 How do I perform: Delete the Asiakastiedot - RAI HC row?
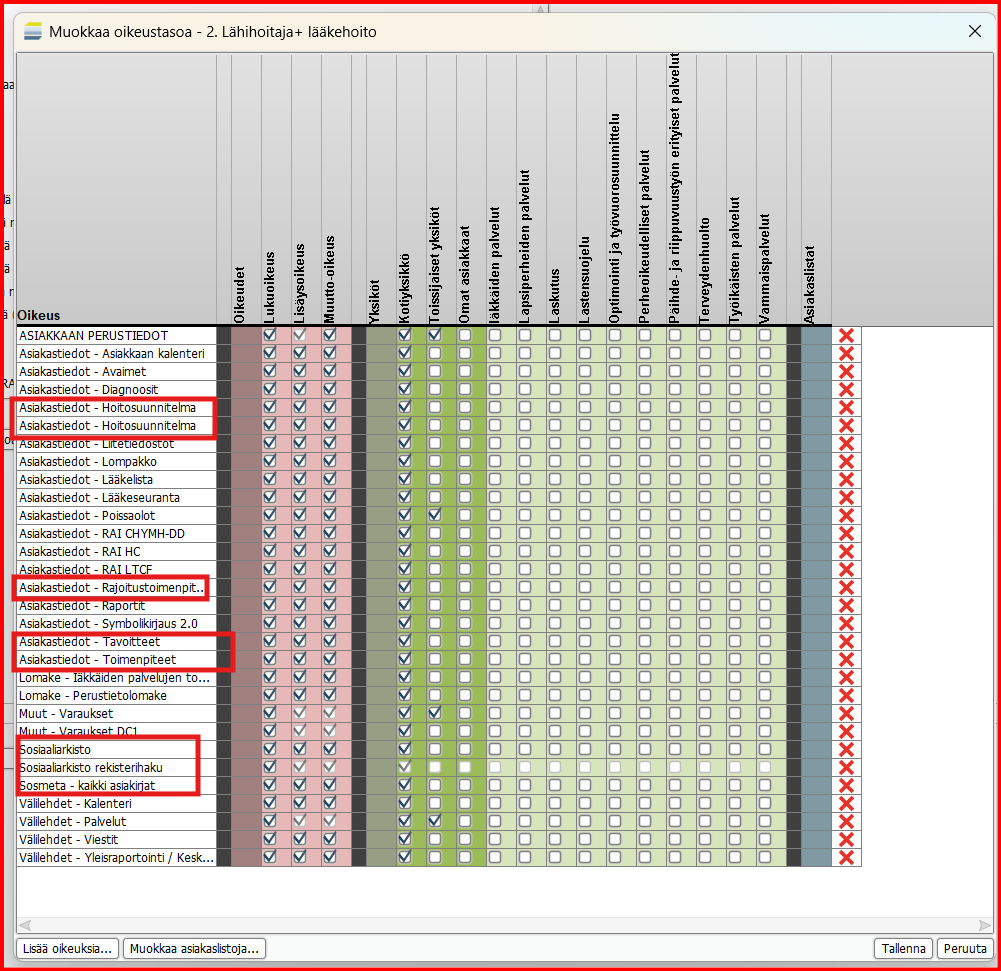click(x=846, y=552)
